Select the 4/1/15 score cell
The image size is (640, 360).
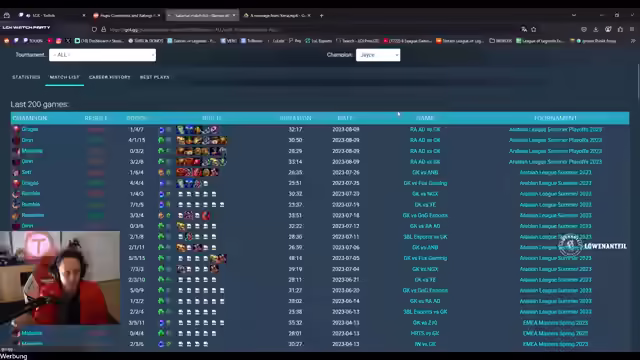pos(136,140)
